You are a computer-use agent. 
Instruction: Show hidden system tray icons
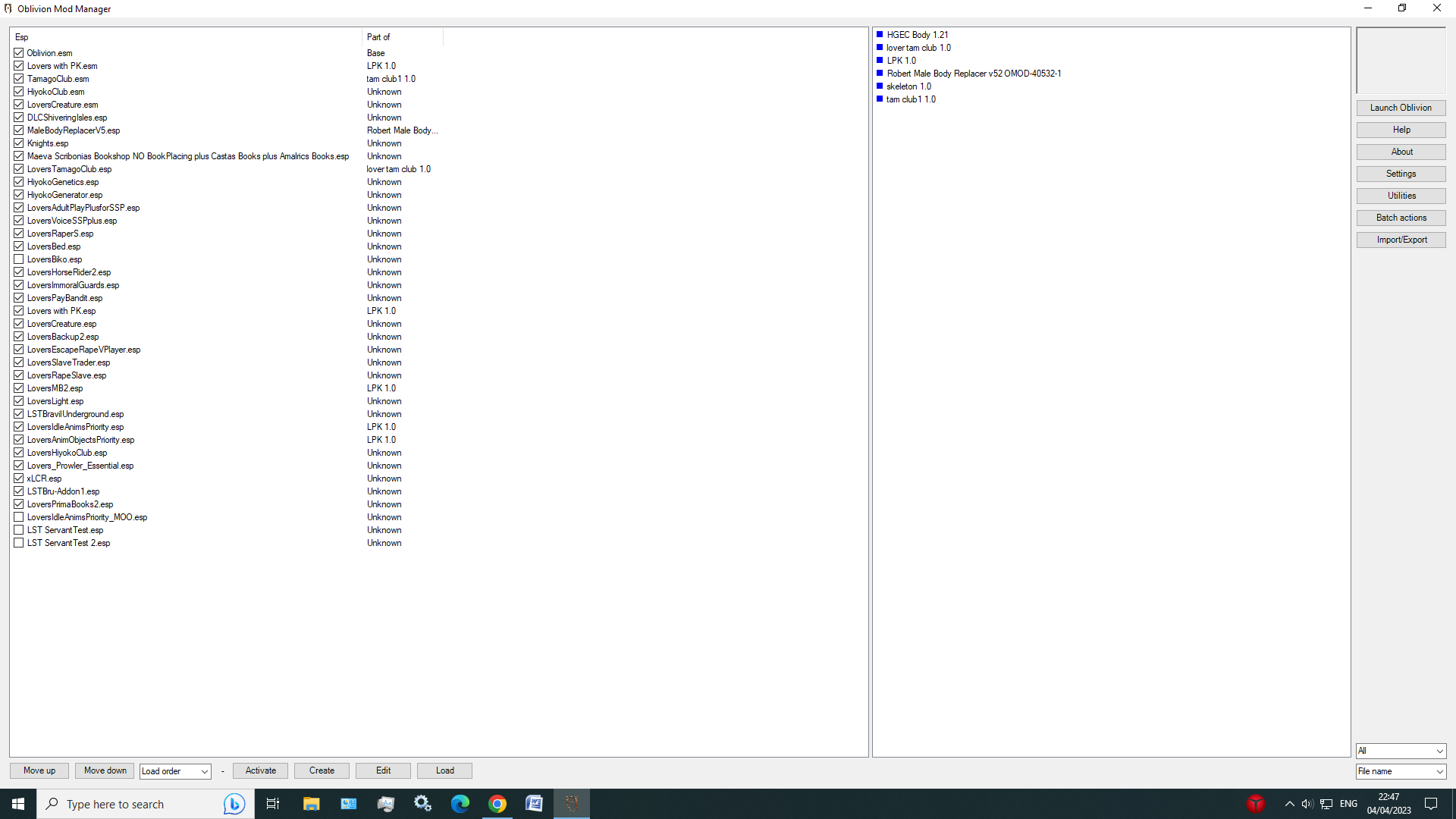click(x=1289, y=804)
